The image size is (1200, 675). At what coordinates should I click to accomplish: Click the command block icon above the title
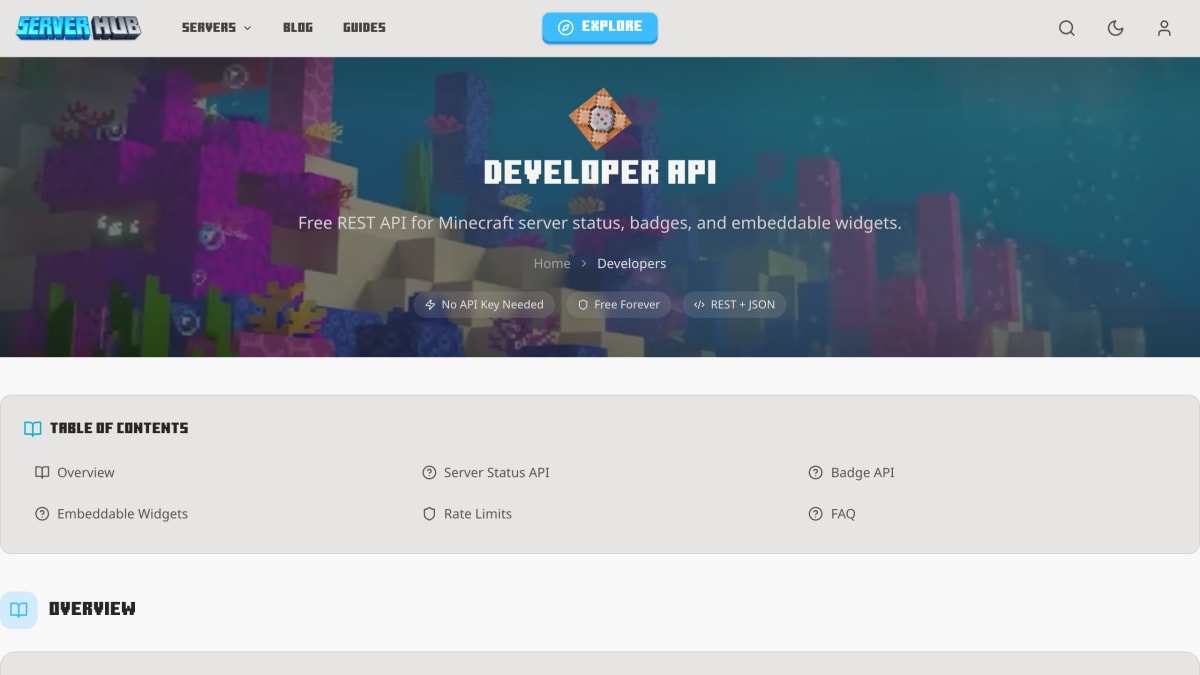[x=600, y=119]
